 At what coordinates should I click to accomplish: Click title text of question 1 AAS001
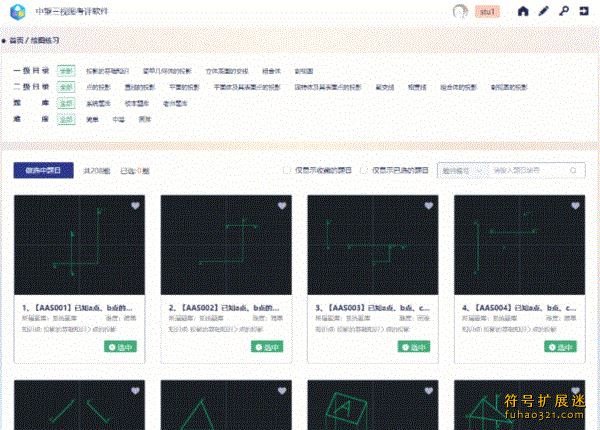(77, 308)
